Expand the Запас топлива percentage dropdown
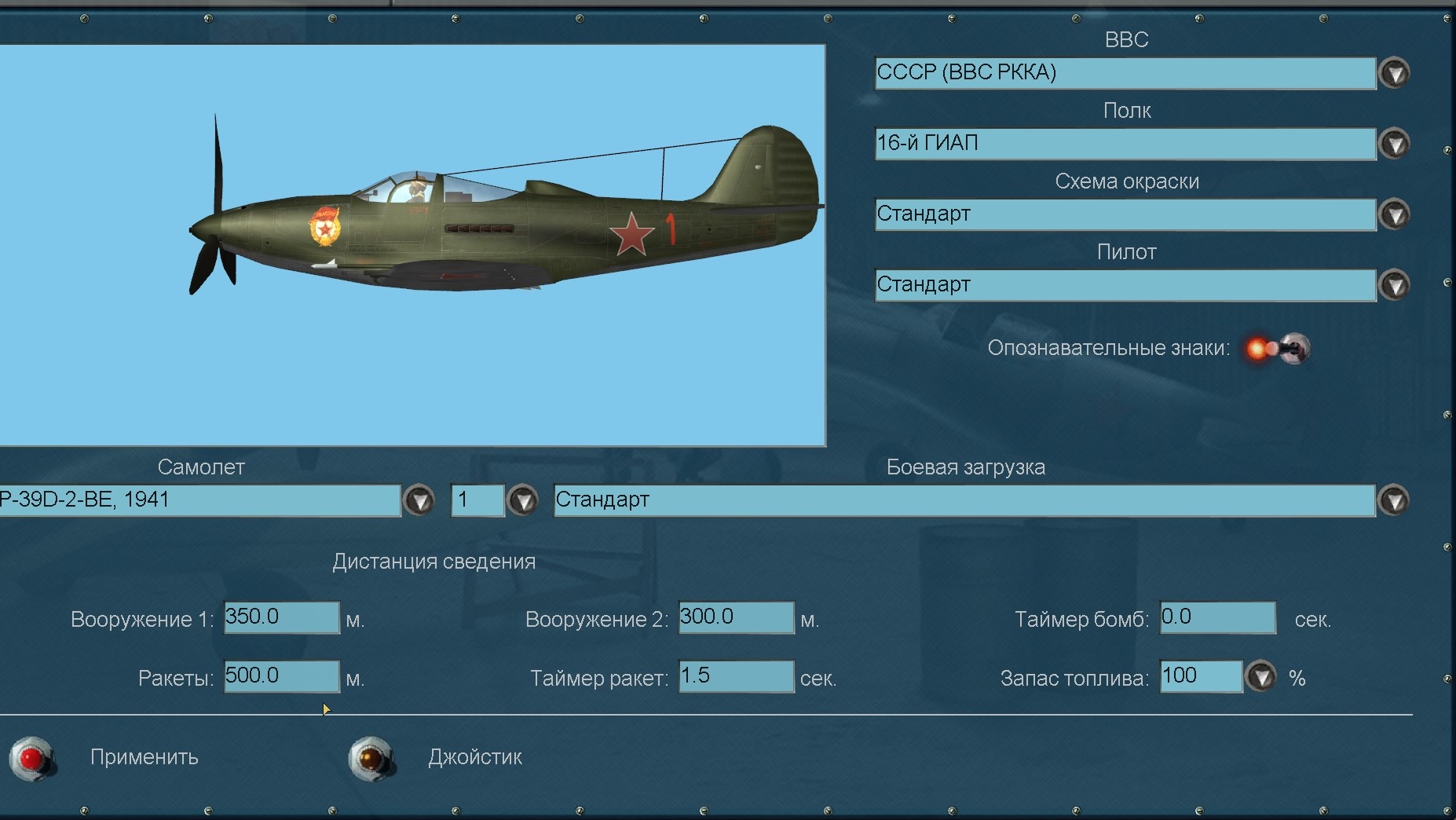Screen dimensions: 1456x820 (1261, 676)
